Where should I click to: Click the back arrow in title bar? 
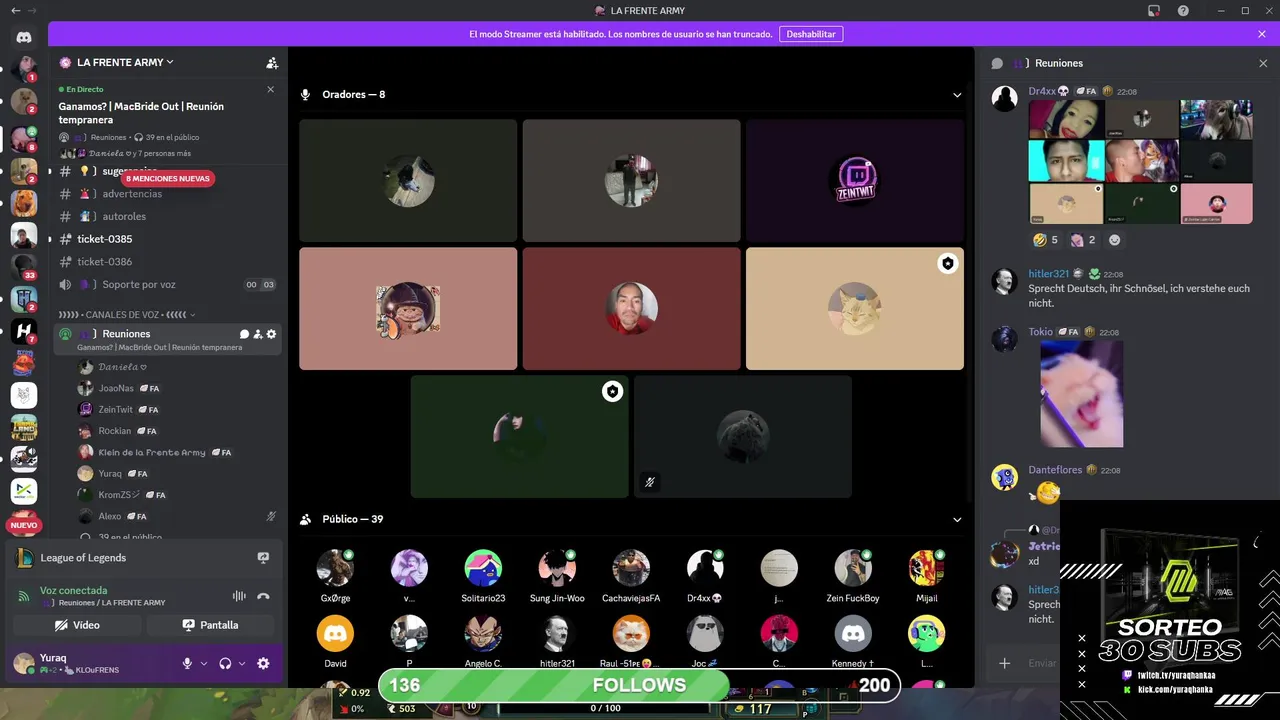[15, 11]
